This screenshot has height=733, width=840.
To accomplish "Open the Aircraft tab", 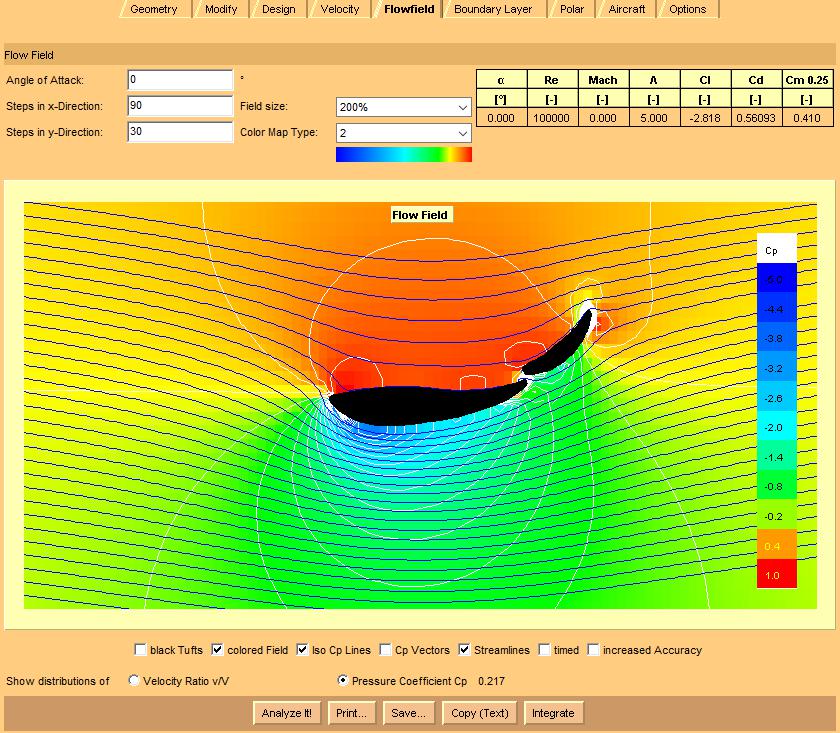I will click(x=626, y=9).
